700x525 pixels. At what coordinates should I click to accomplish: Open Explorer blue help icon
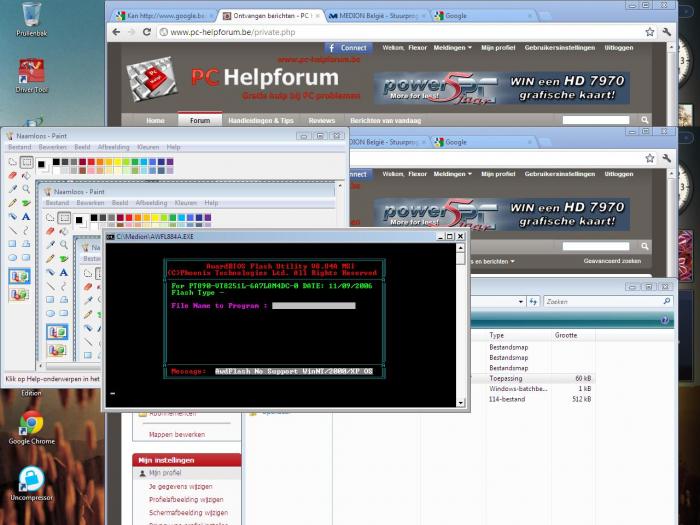[664, 320]
